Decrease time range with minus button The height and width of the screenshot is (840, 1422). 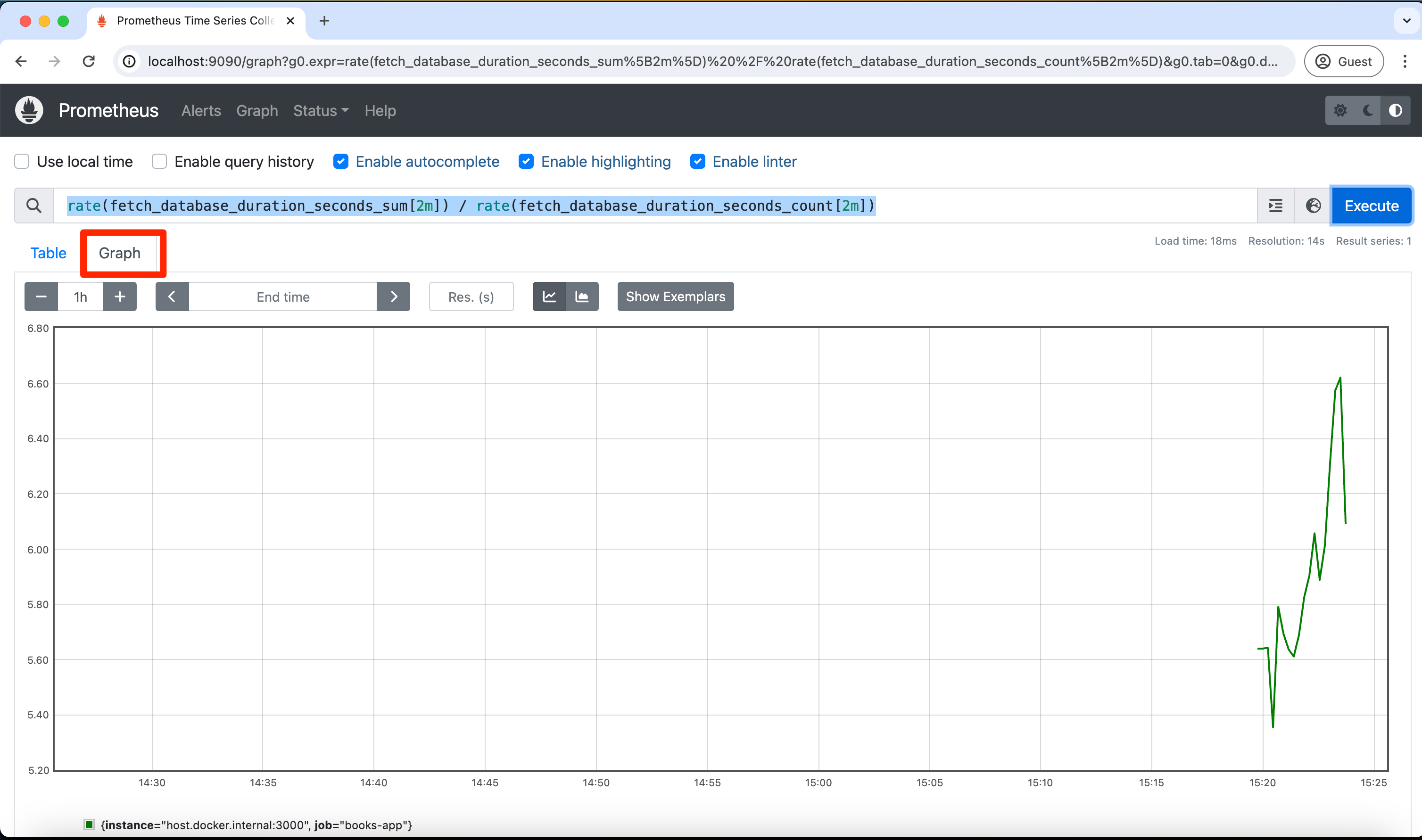click(41, 296)
